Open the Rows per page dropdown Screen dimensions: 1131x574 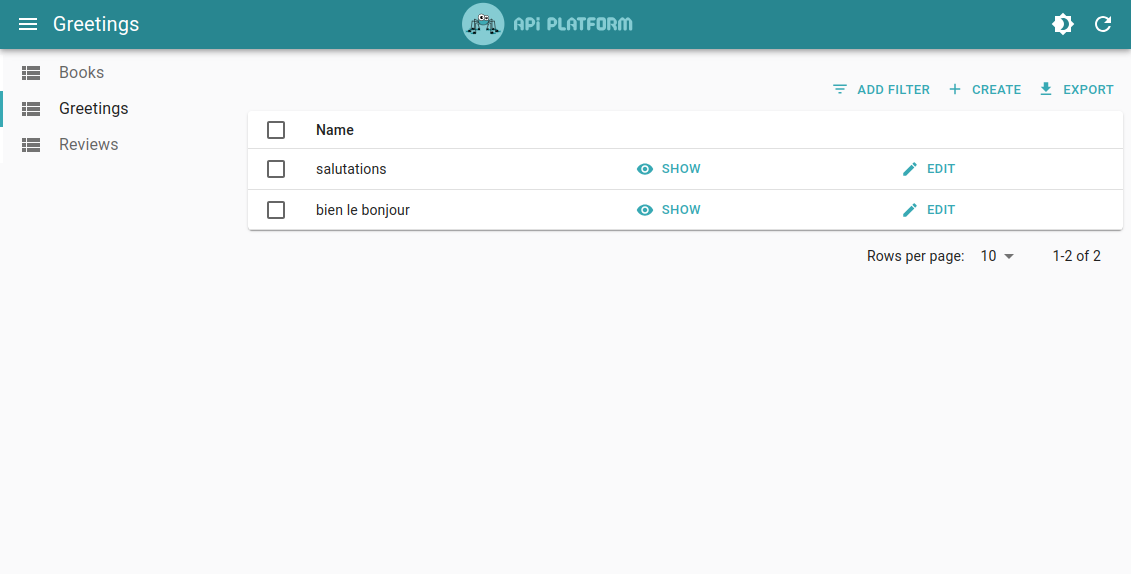point(997,256)
